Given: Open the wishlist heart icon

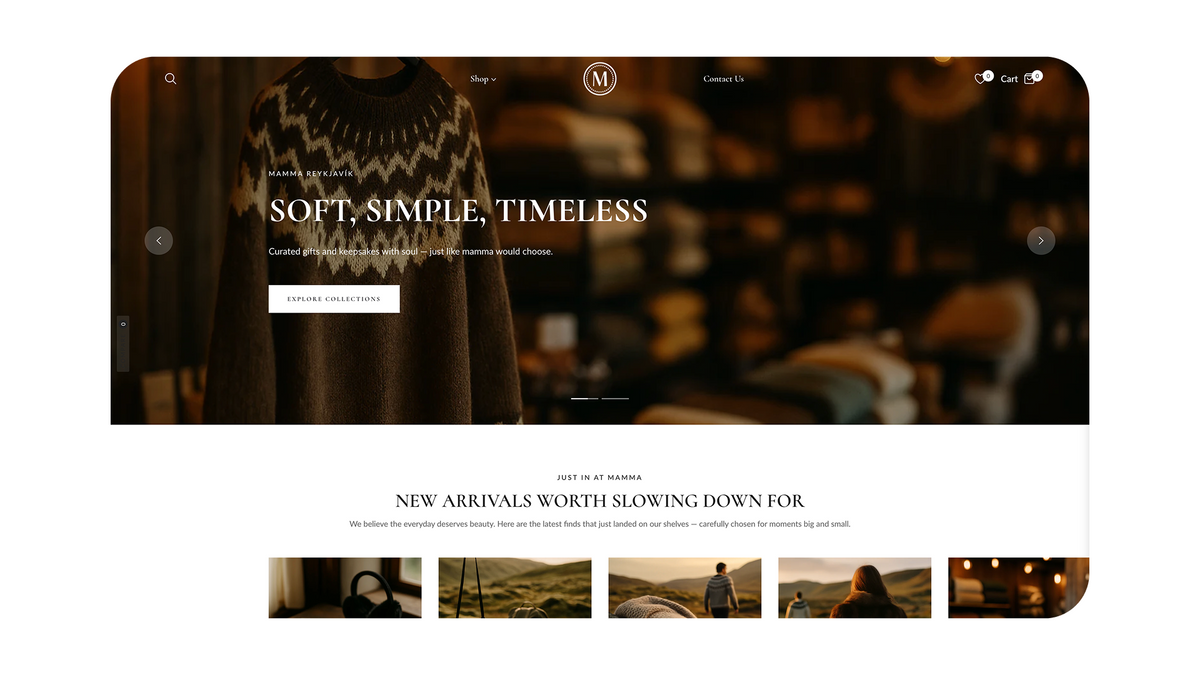Looking at the screenshot, I should 980,79.
